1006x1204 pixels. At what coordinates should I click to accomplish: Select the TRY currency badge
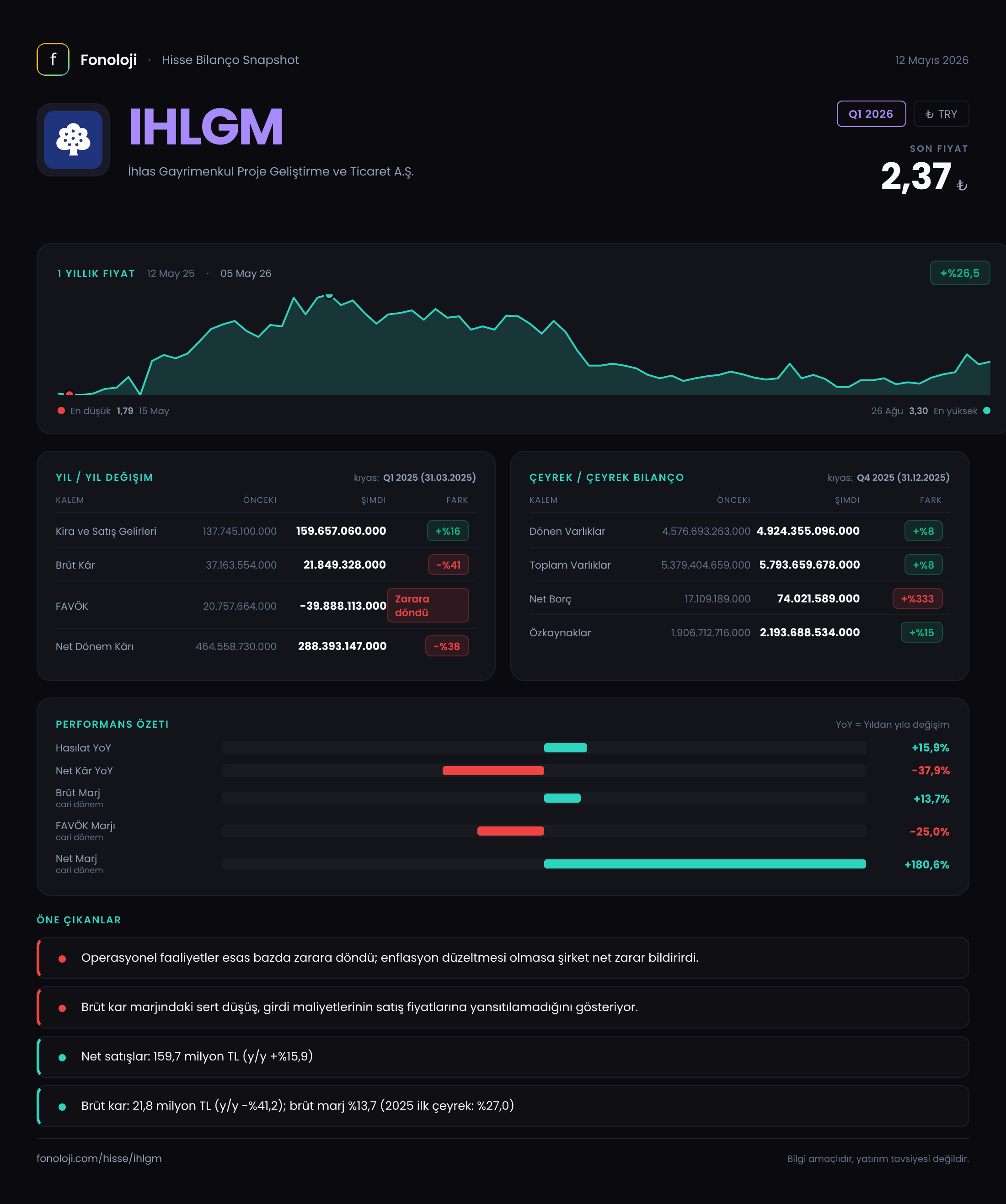(941, 114)
